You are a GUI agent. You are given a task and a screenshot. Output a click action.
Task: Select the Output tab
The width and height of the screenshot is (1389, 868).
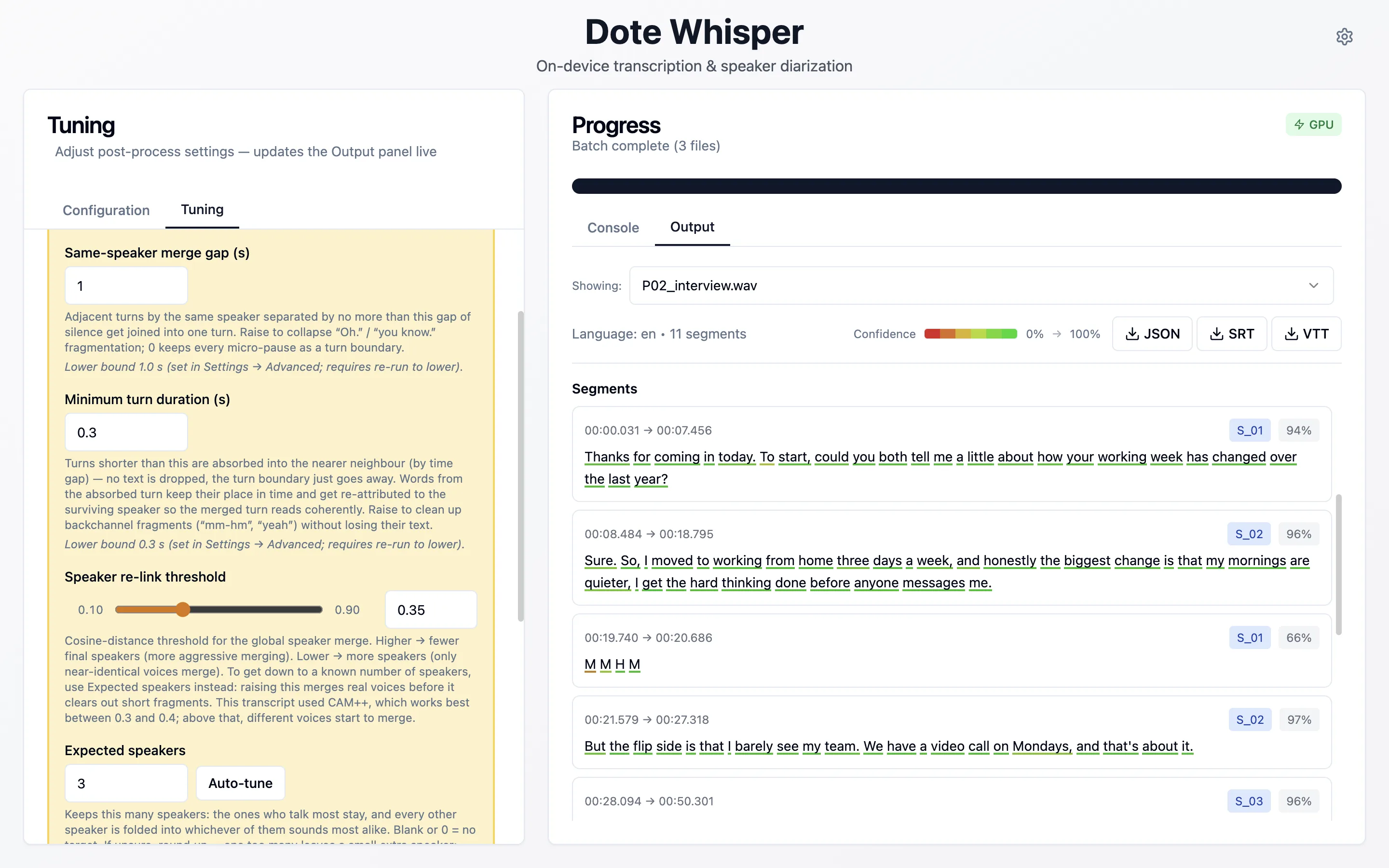pos(692,227)
